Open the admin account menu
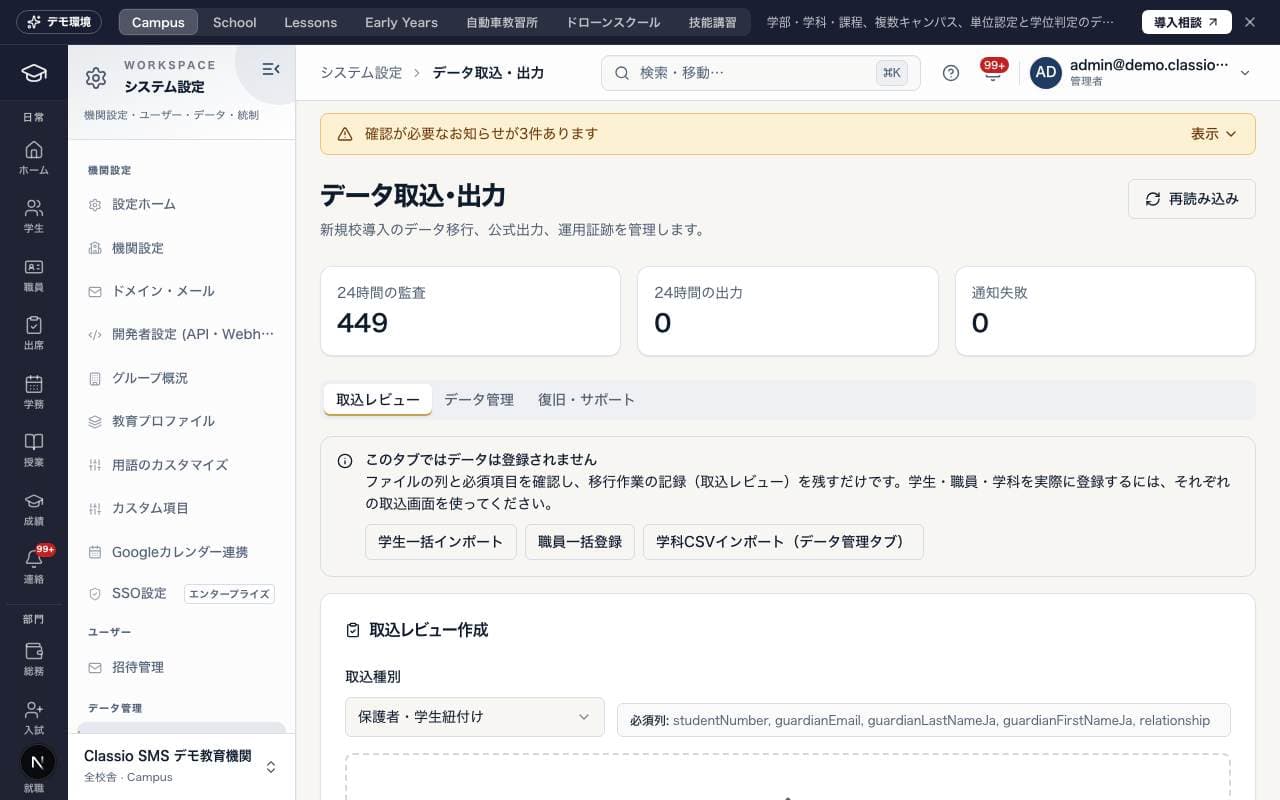Viewport: 1280px width, 800px height. 1140,73
